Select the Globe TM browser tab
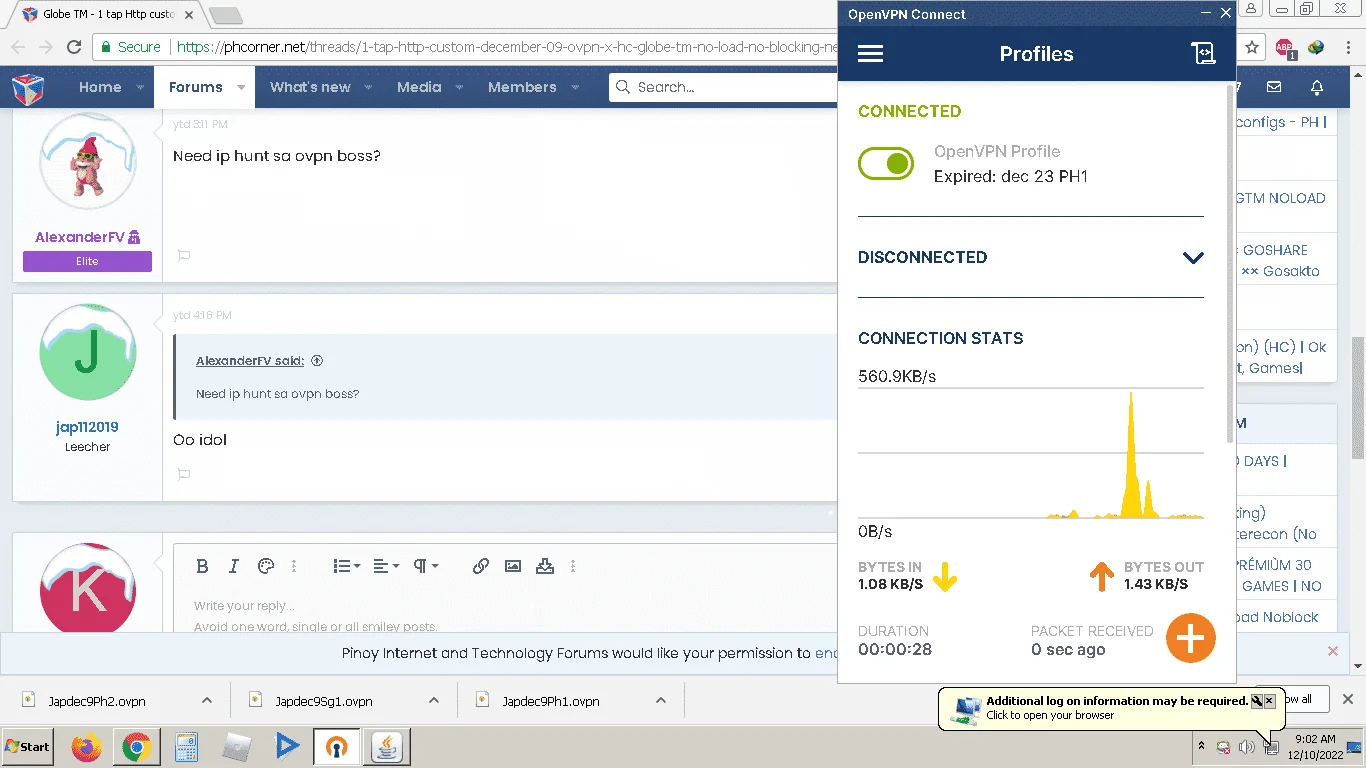The height and width of the screenshot is (768, 1366). [x=108, y=15]
